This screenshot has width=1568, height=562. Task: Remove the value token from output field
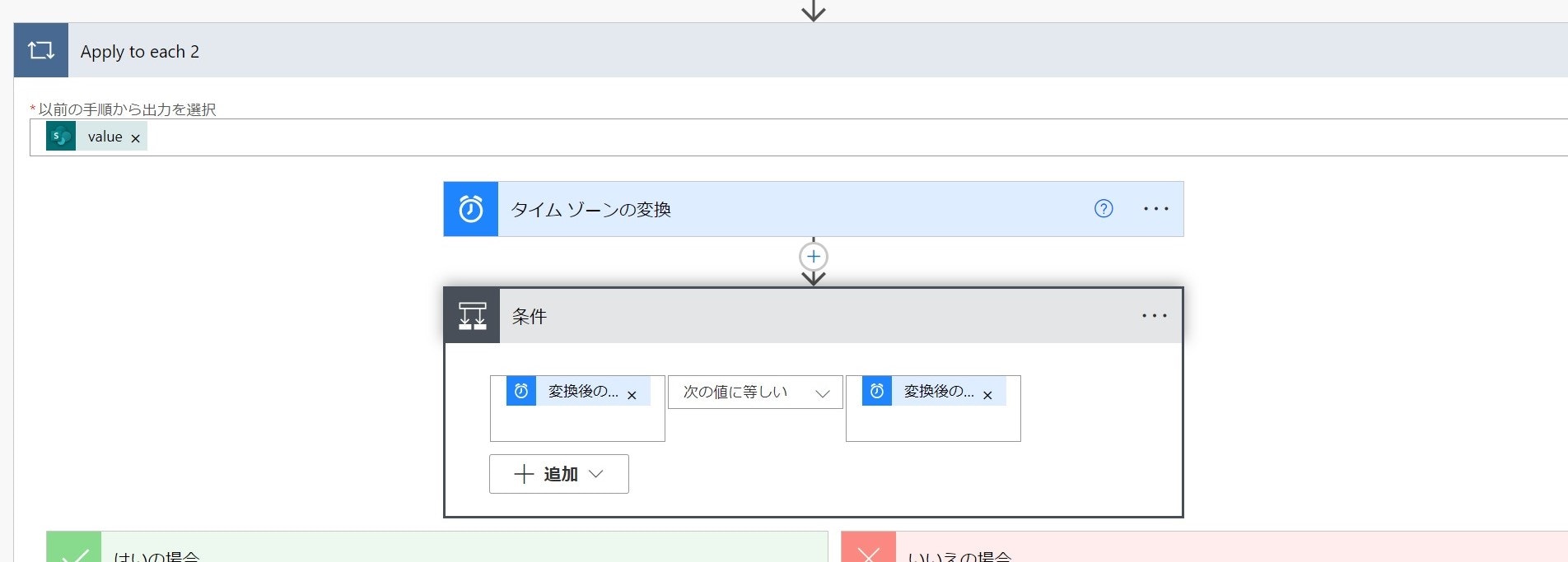136,138
